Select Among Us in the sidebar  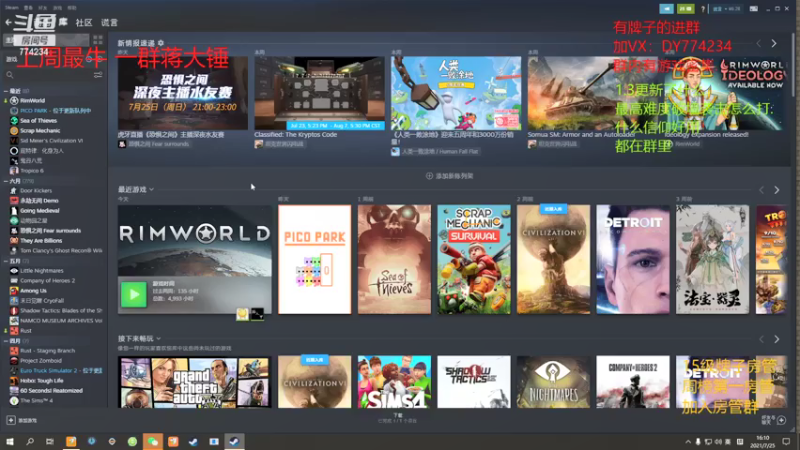coord(33,290)
